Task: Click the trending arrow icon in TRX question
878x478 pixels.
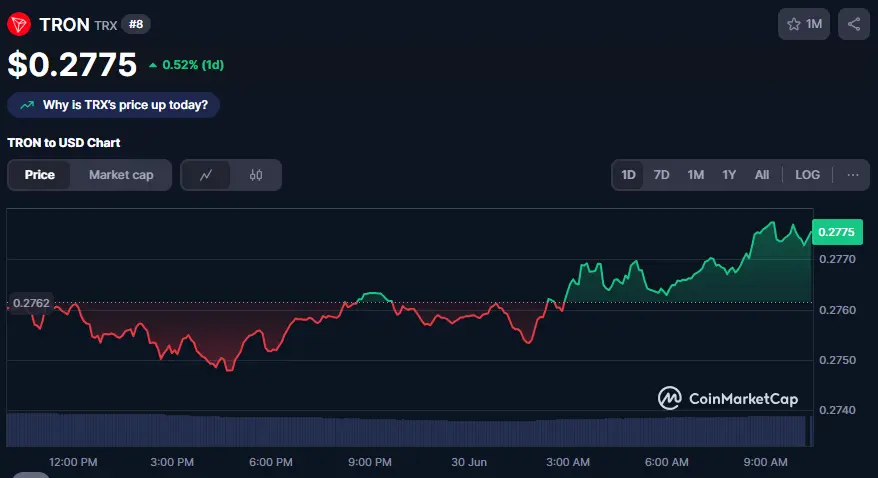Action: tap(27, 105)
